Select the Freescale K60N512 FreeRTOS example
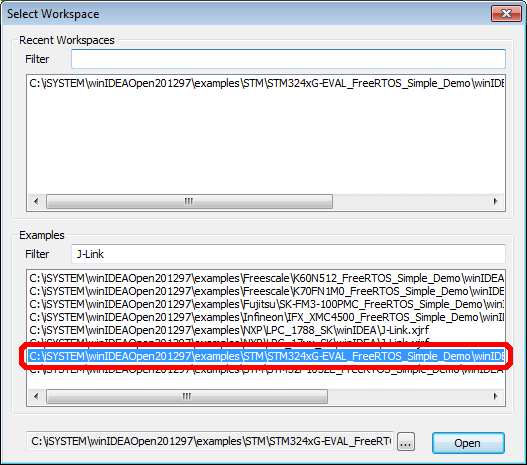 pos(266,278)
